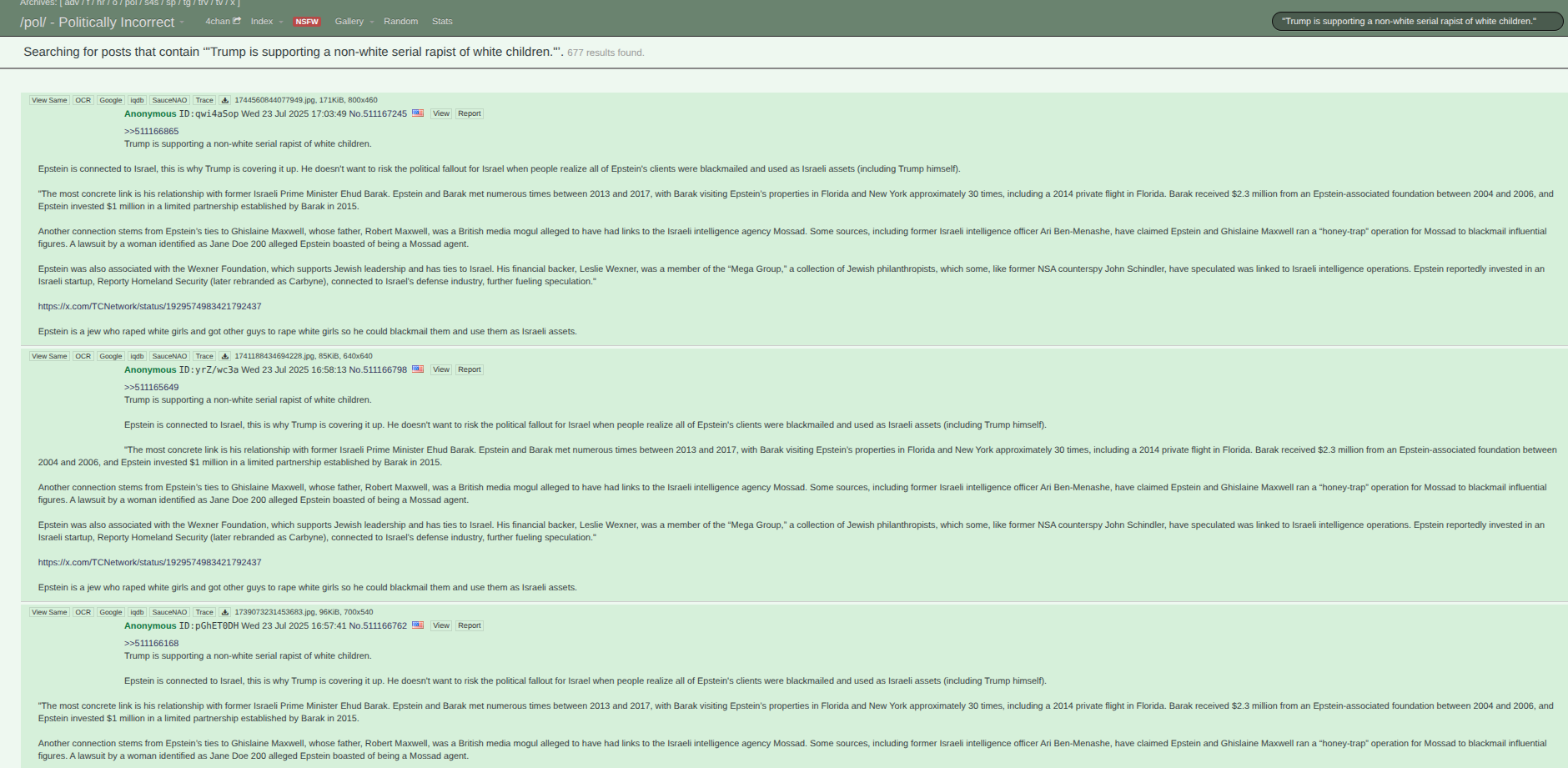Viewport: 1568px width, 768px height.
Task: Click timestamp Wed 23 Jul 2025 16:57:41
Action: [x=294, y=625]
